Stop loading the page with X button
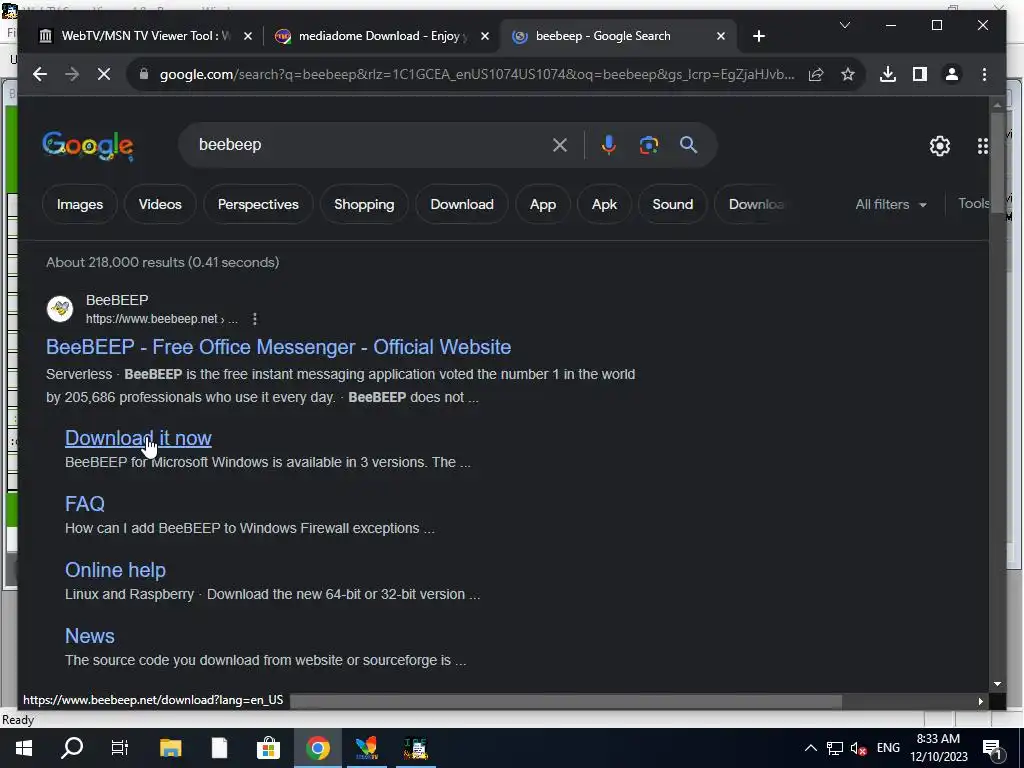The height and width of the screenshot is (768, 1024). tap(104, 74)
